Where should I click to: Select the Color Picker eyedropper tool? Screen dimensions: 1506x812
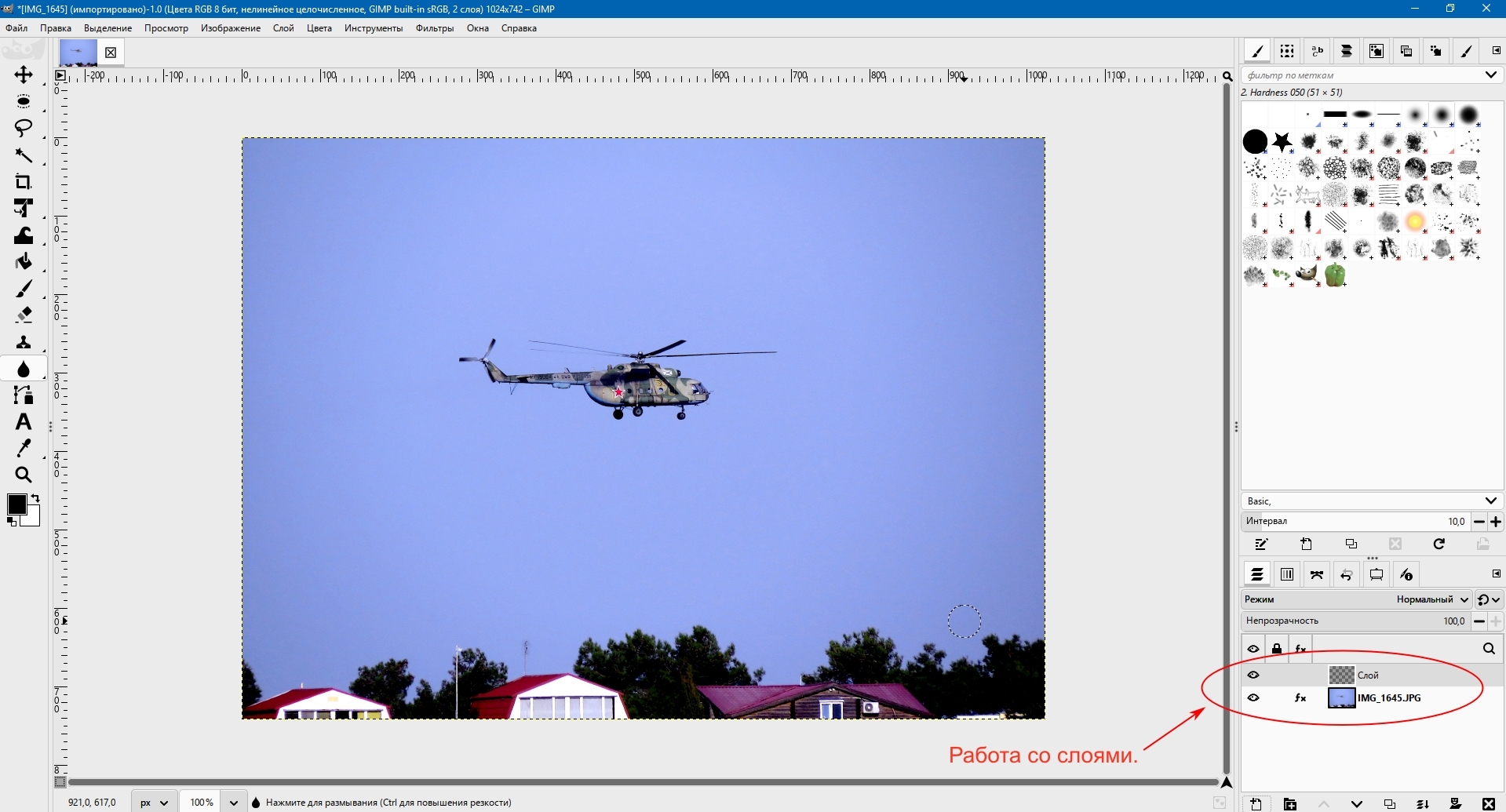click(x=24, y=449)
